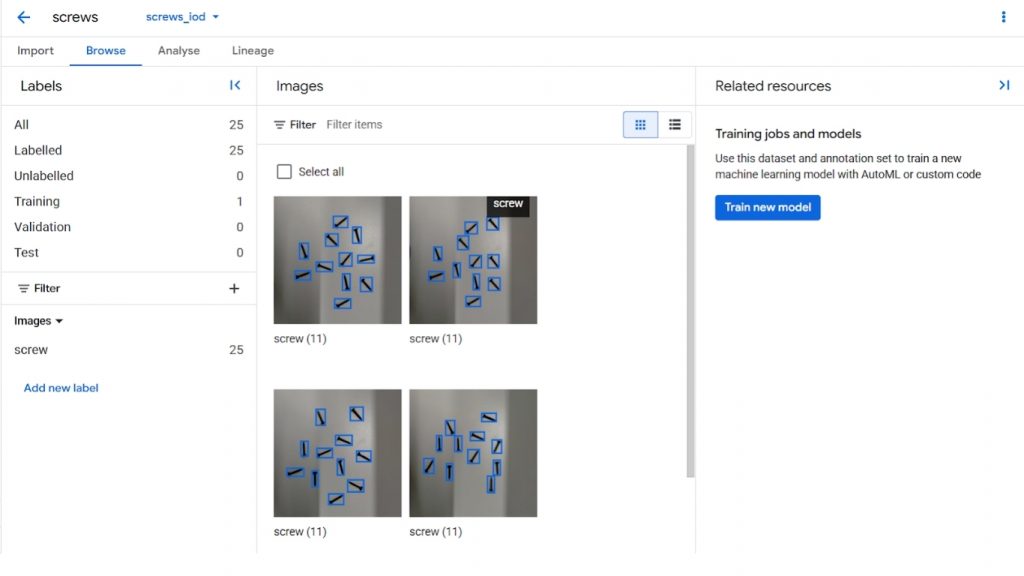Open the first screw image thumbnail

(337, 260)
